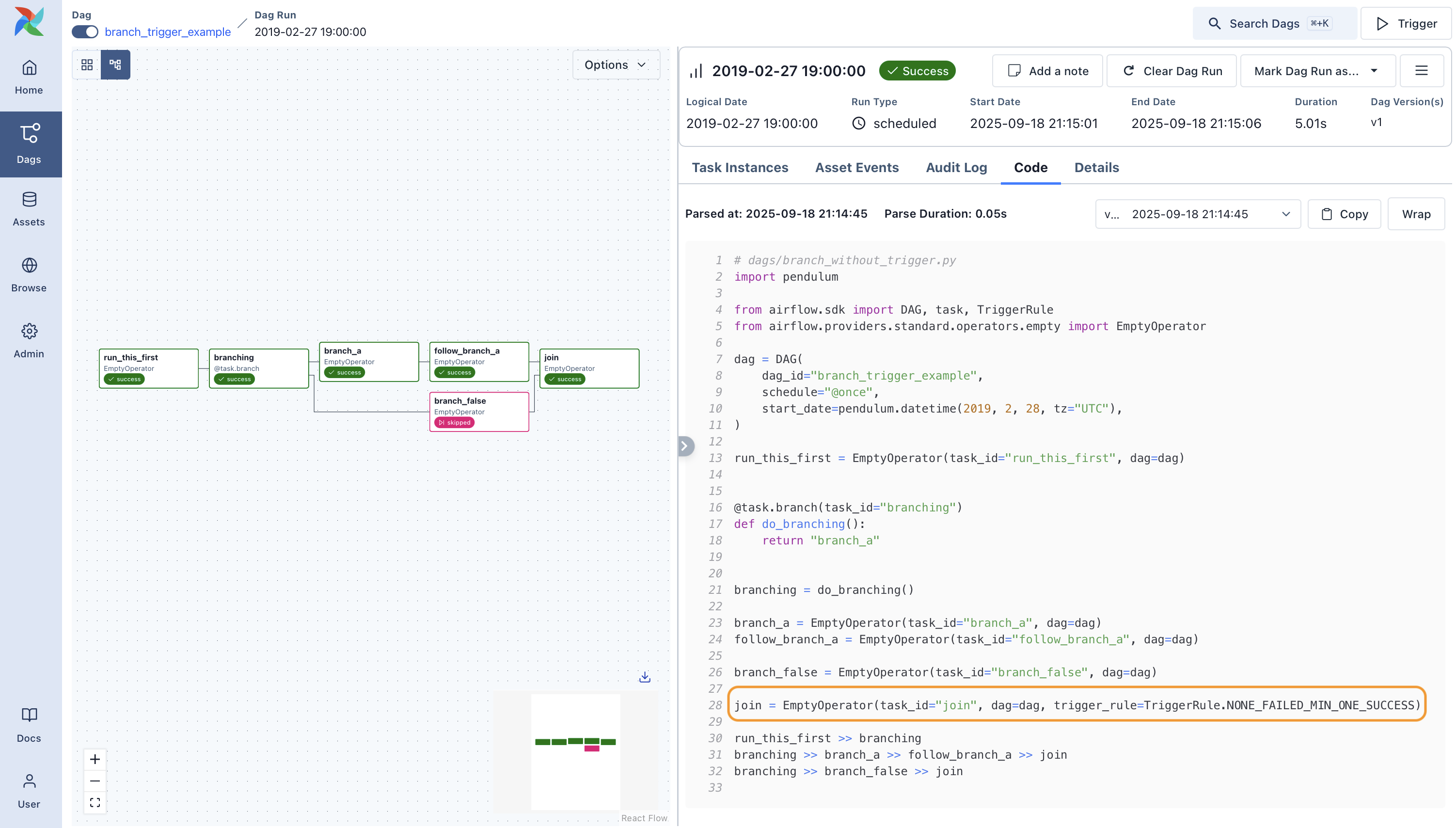Download graph image icon

(645, 677)
